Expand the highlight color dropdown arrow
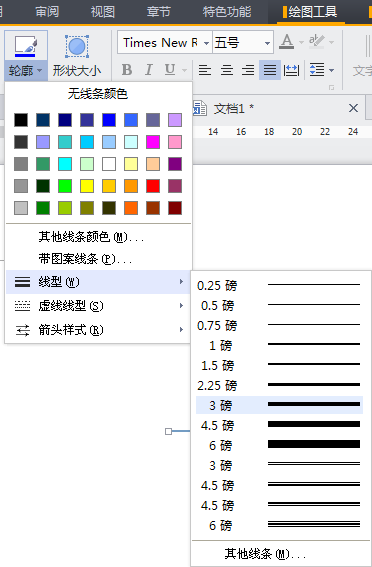The height and width of the screenshot is (567, 372). coord(331,43)
